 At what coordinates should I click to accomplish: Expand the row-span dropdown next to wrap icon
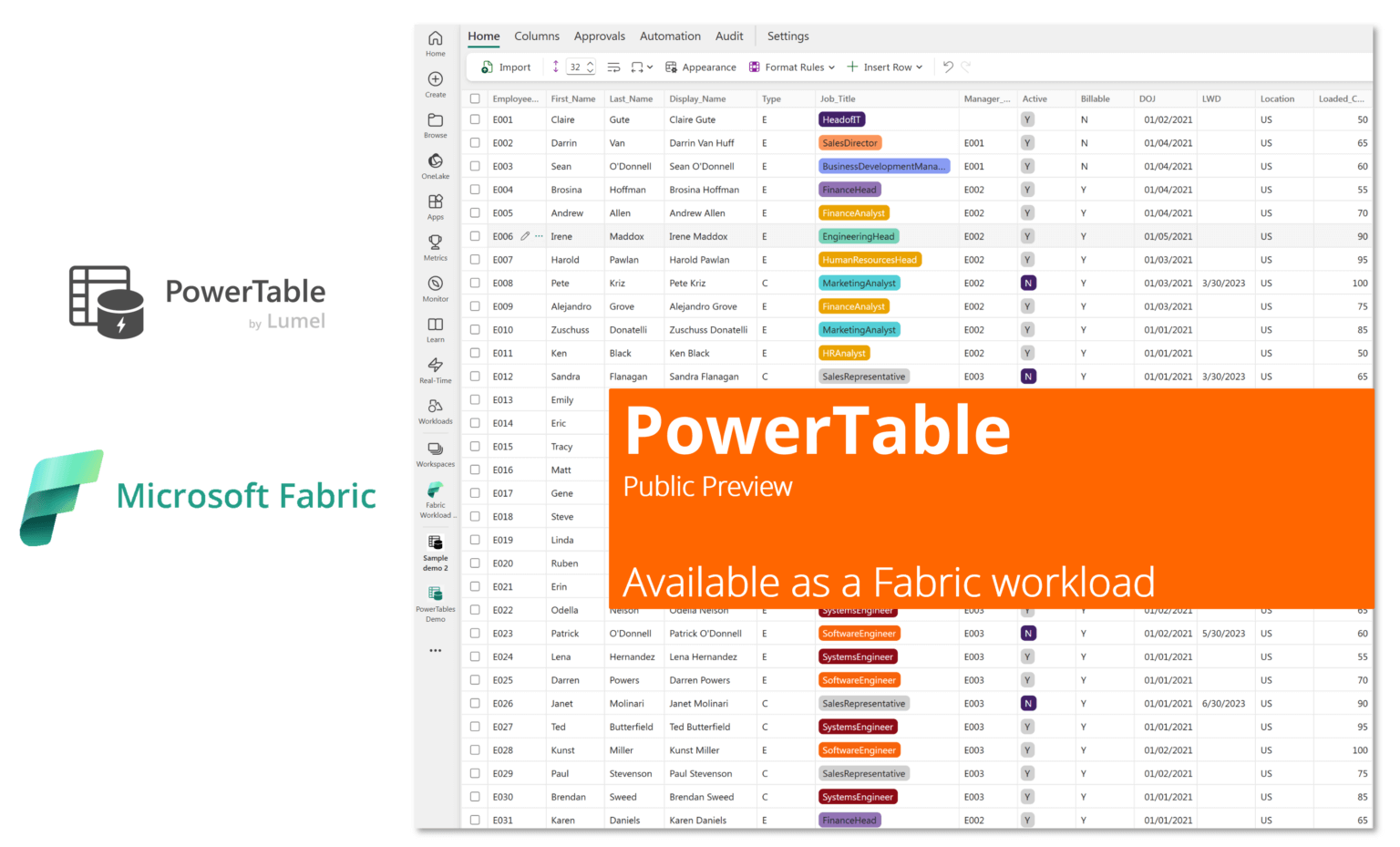[x=648, y=67]
